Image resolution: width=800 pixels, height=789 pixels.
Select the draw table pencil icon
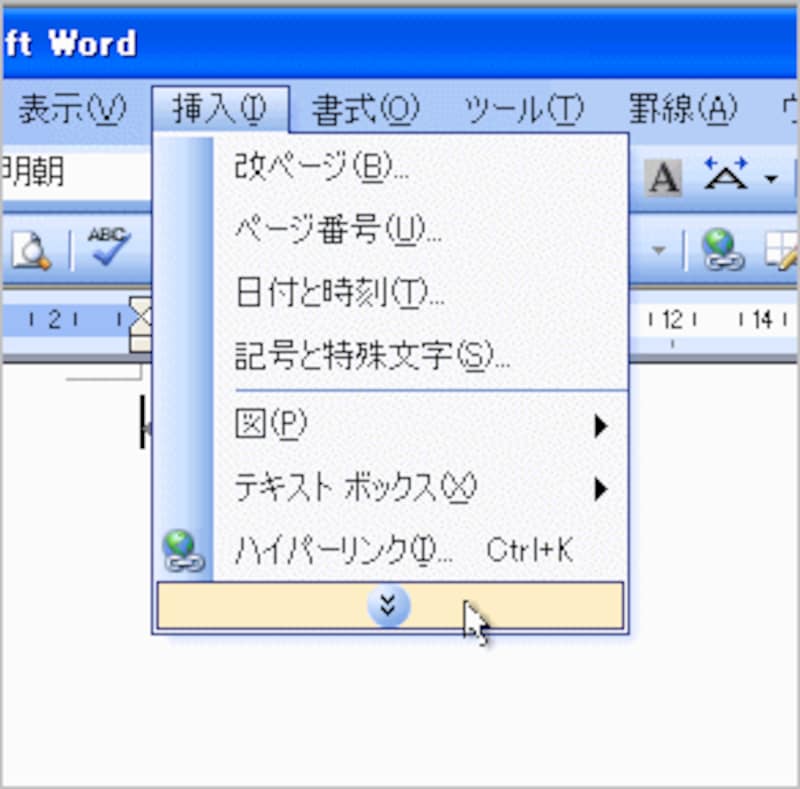click(780, 252)
